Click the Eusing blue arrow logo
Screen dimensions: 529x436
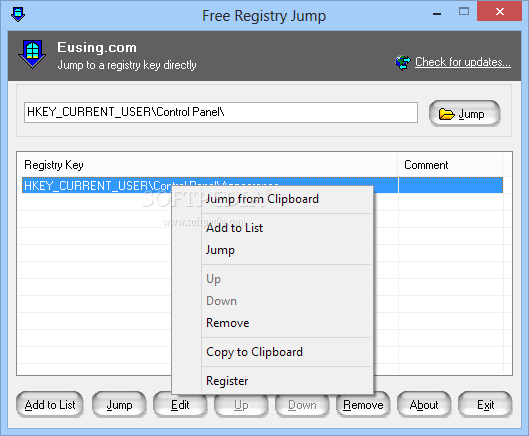tap(32, 54)
